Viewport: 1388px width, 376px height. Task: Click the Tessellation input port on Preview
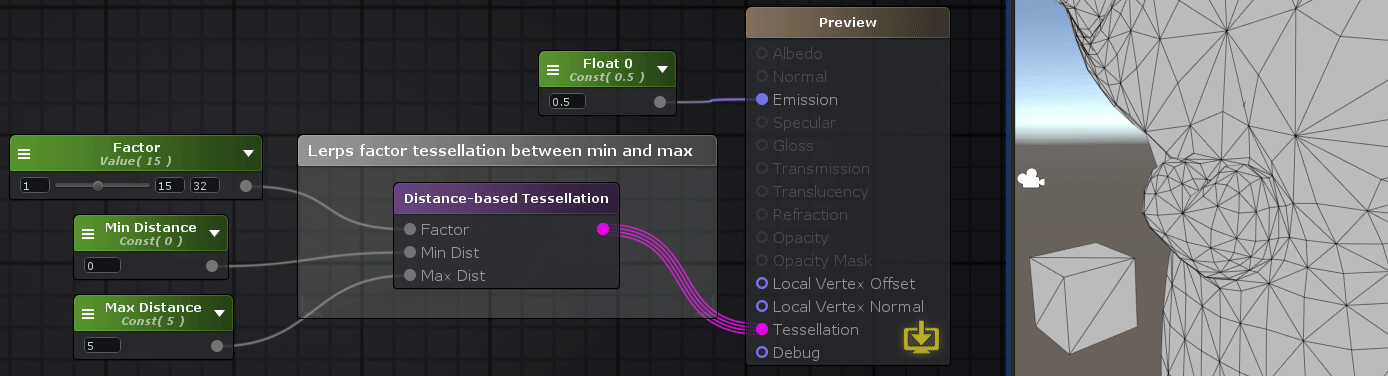pos(762,330)
